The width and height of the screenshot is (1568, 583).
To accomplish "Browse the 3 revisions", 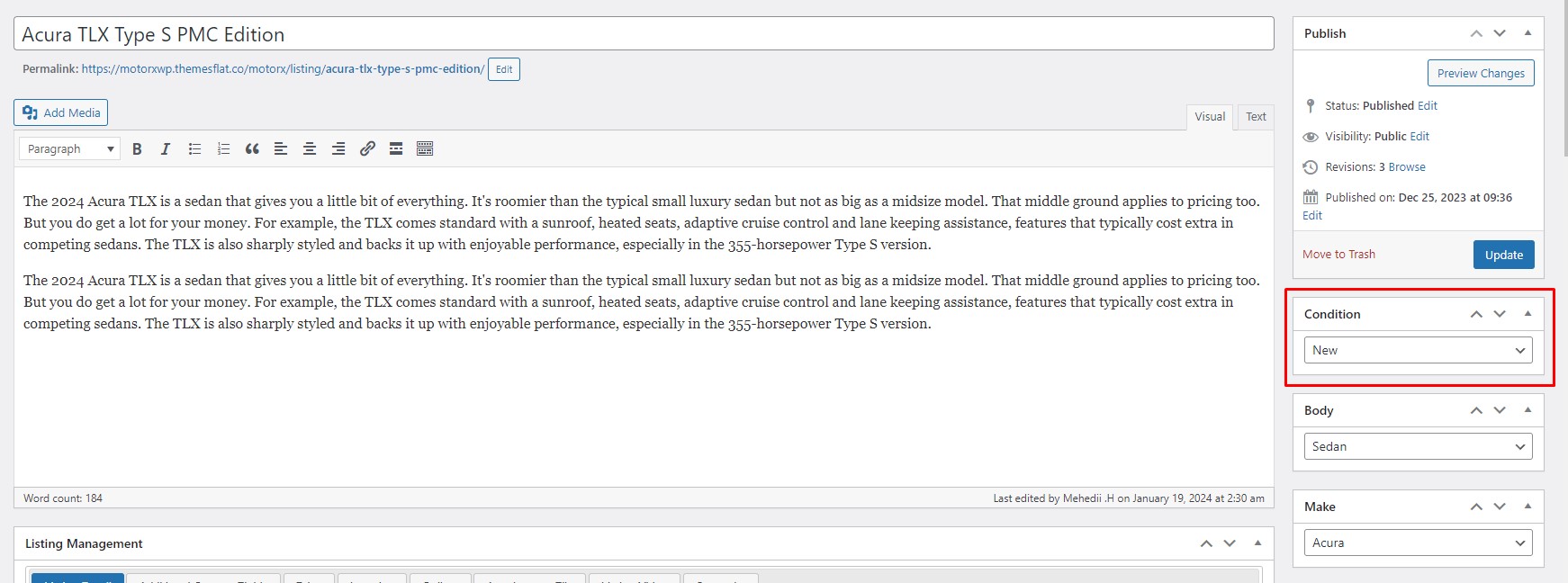I will click(x=1407, y=167).
